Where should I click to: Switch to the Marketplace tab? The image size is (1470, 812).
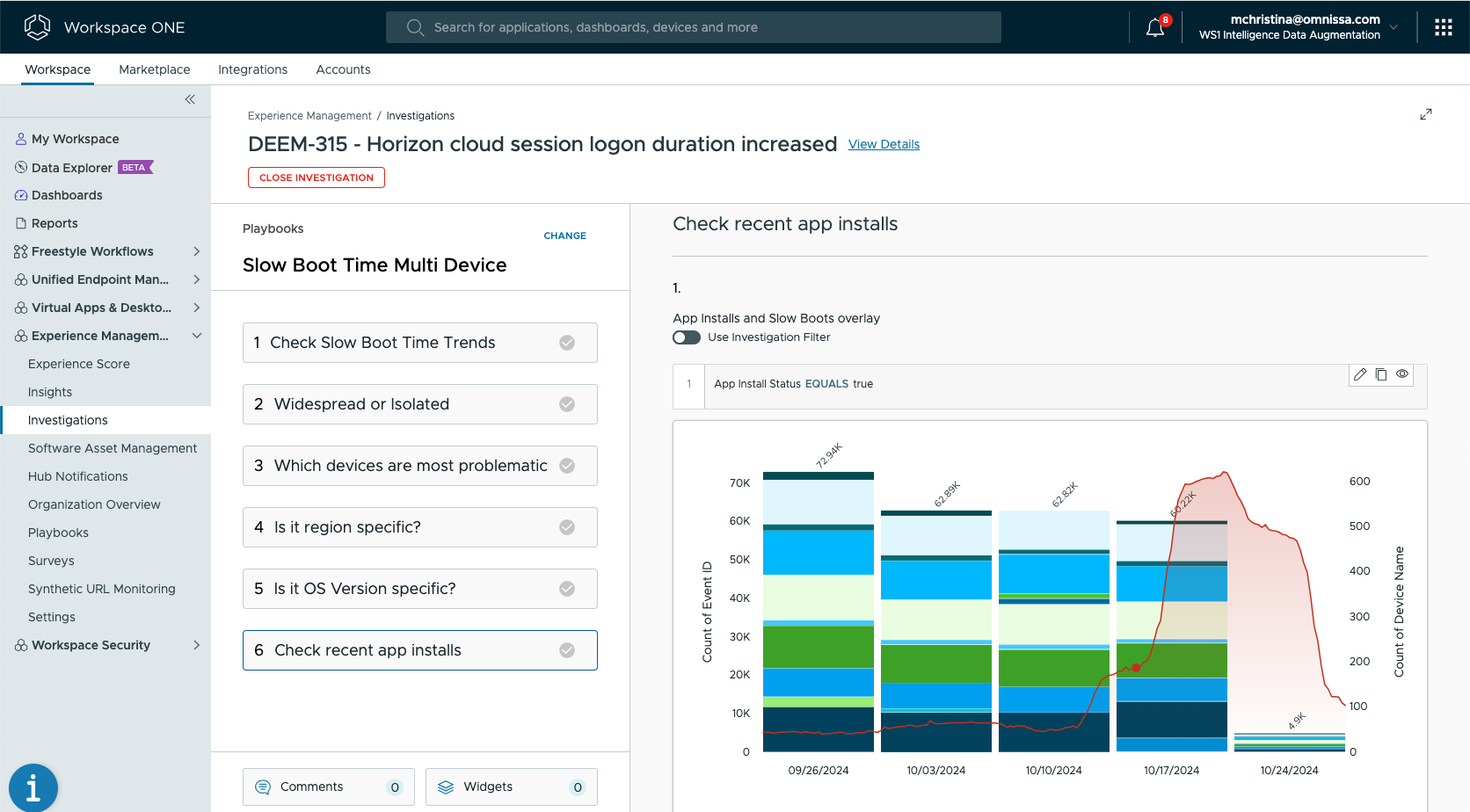pos(154,69)
